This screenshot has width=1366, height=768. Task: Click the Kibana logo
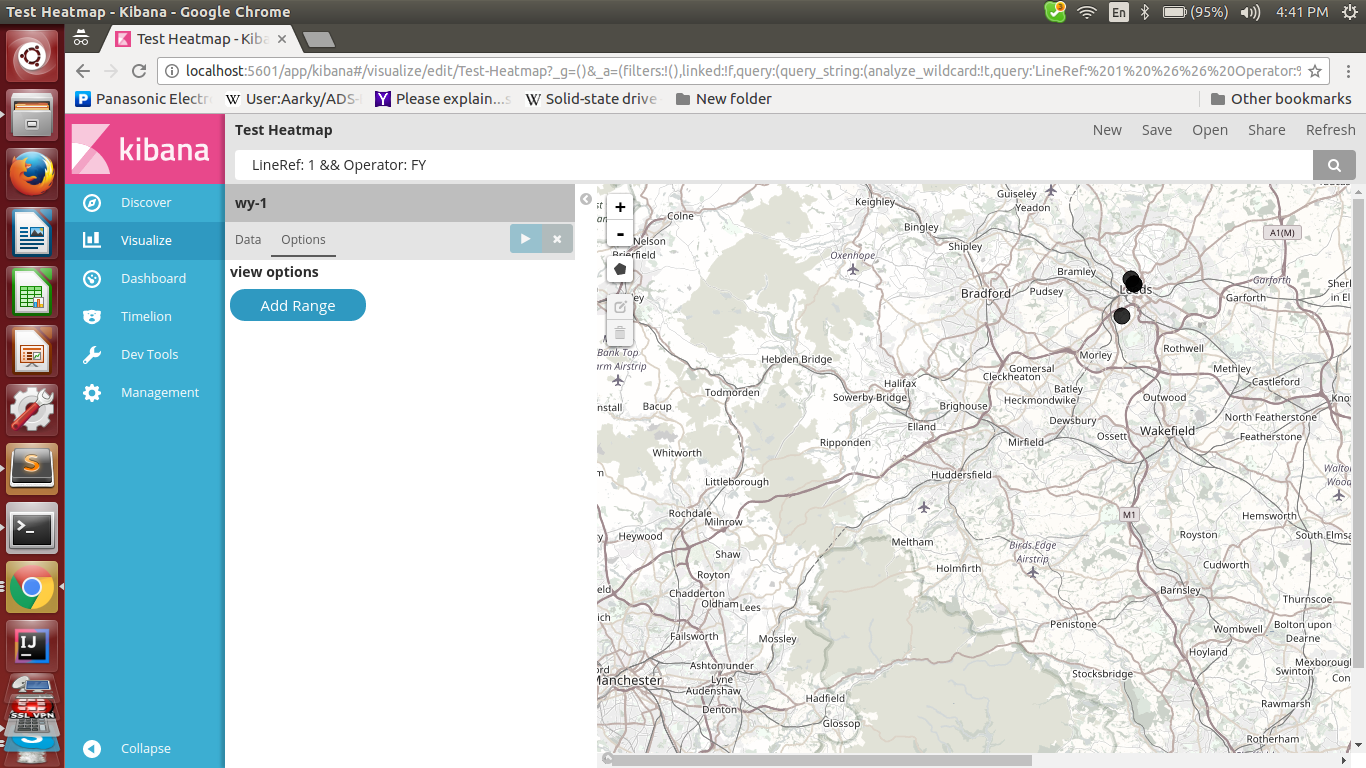pyautogui.click(x=145, y=149)
